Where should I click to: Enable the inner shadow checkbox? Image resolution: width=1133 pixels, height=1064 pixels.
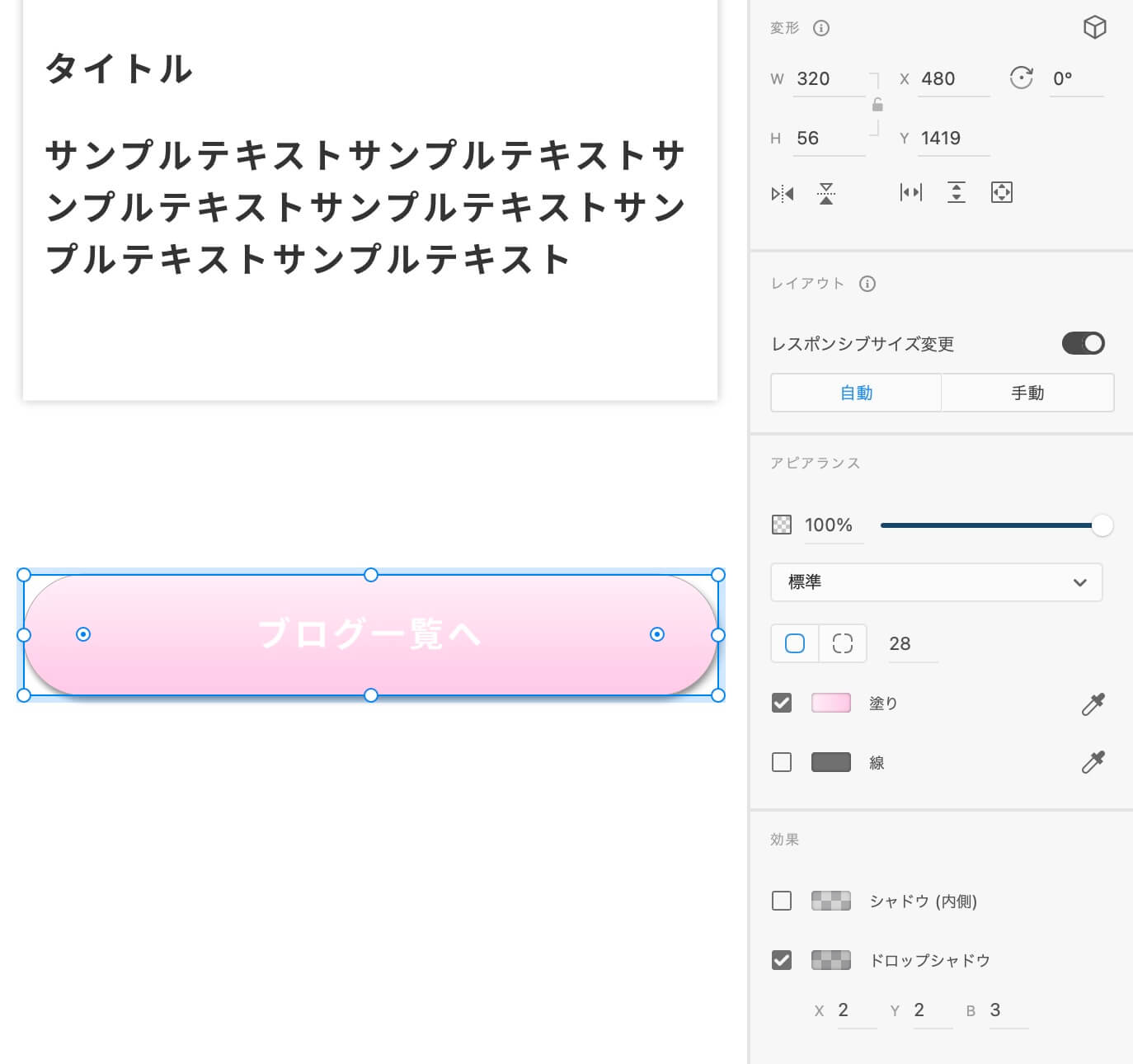(x=782, y=901)
